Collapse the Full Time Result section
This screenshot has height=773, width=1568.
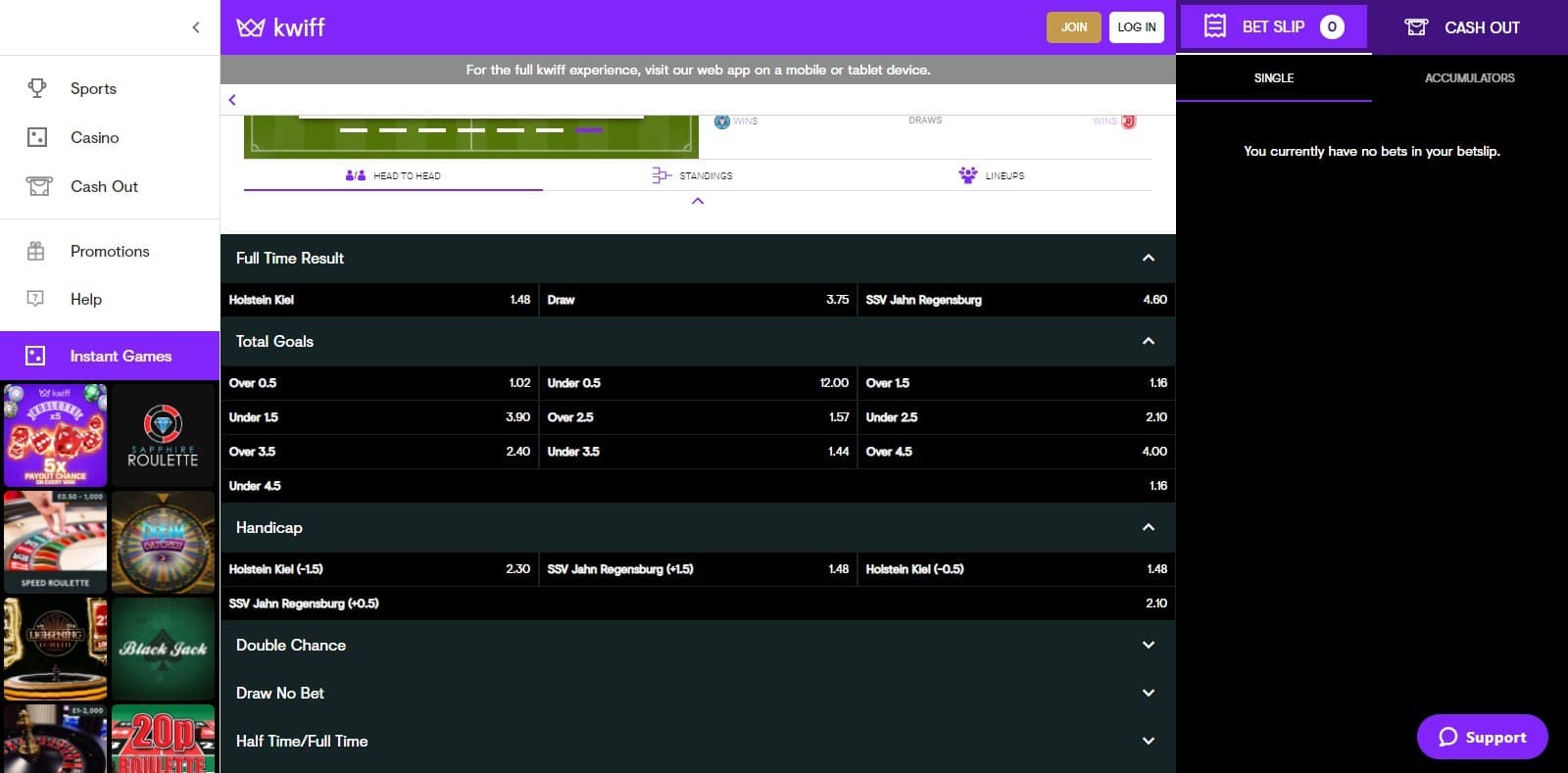coord(1149,258)
